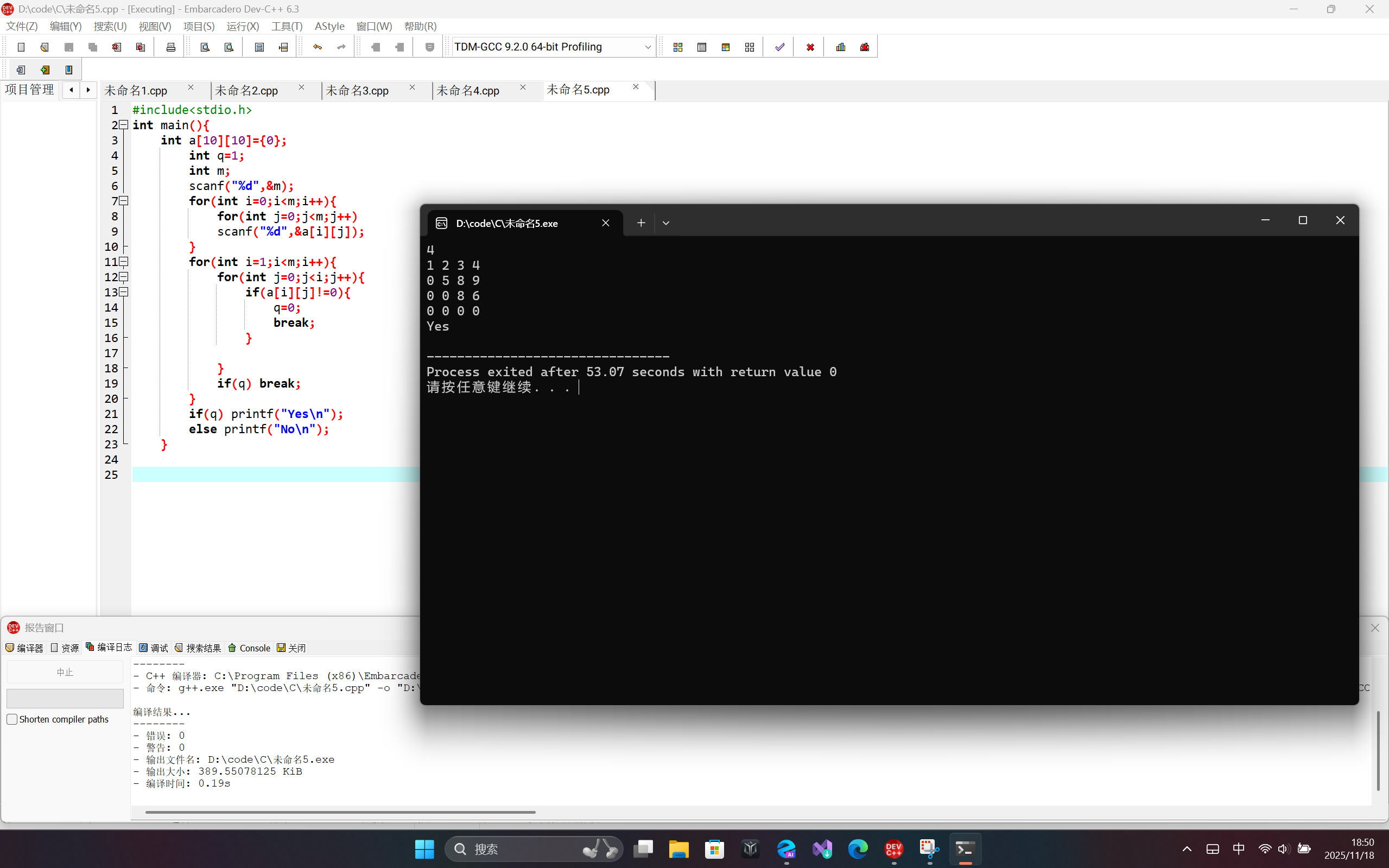Click the purple Syntax Check checkmark icon

(779, 47)
